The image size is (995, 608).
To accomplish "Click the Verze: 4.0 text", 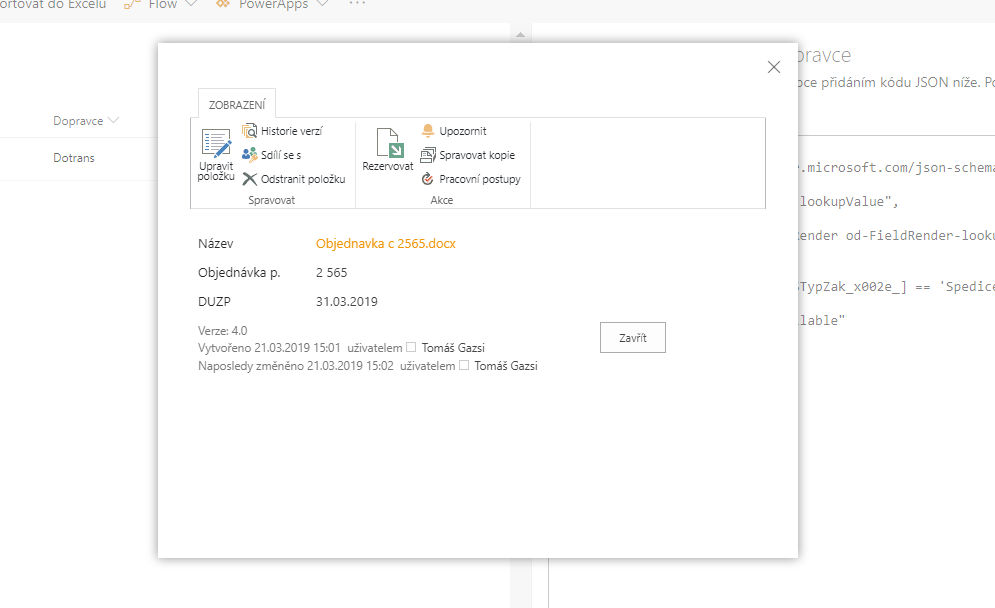I will [223, 331].
